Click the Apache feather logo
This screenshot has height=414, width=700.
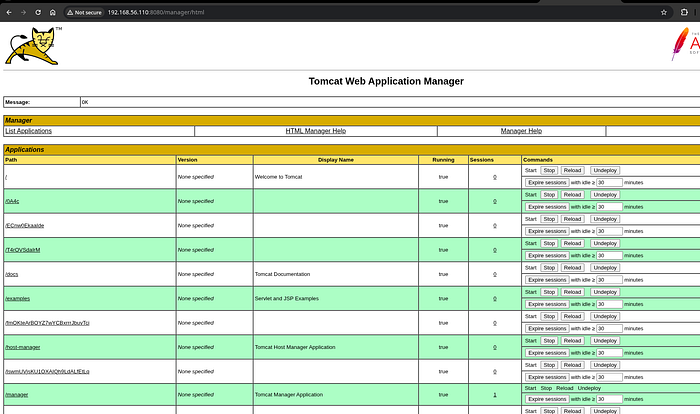[x=685, y=44]
